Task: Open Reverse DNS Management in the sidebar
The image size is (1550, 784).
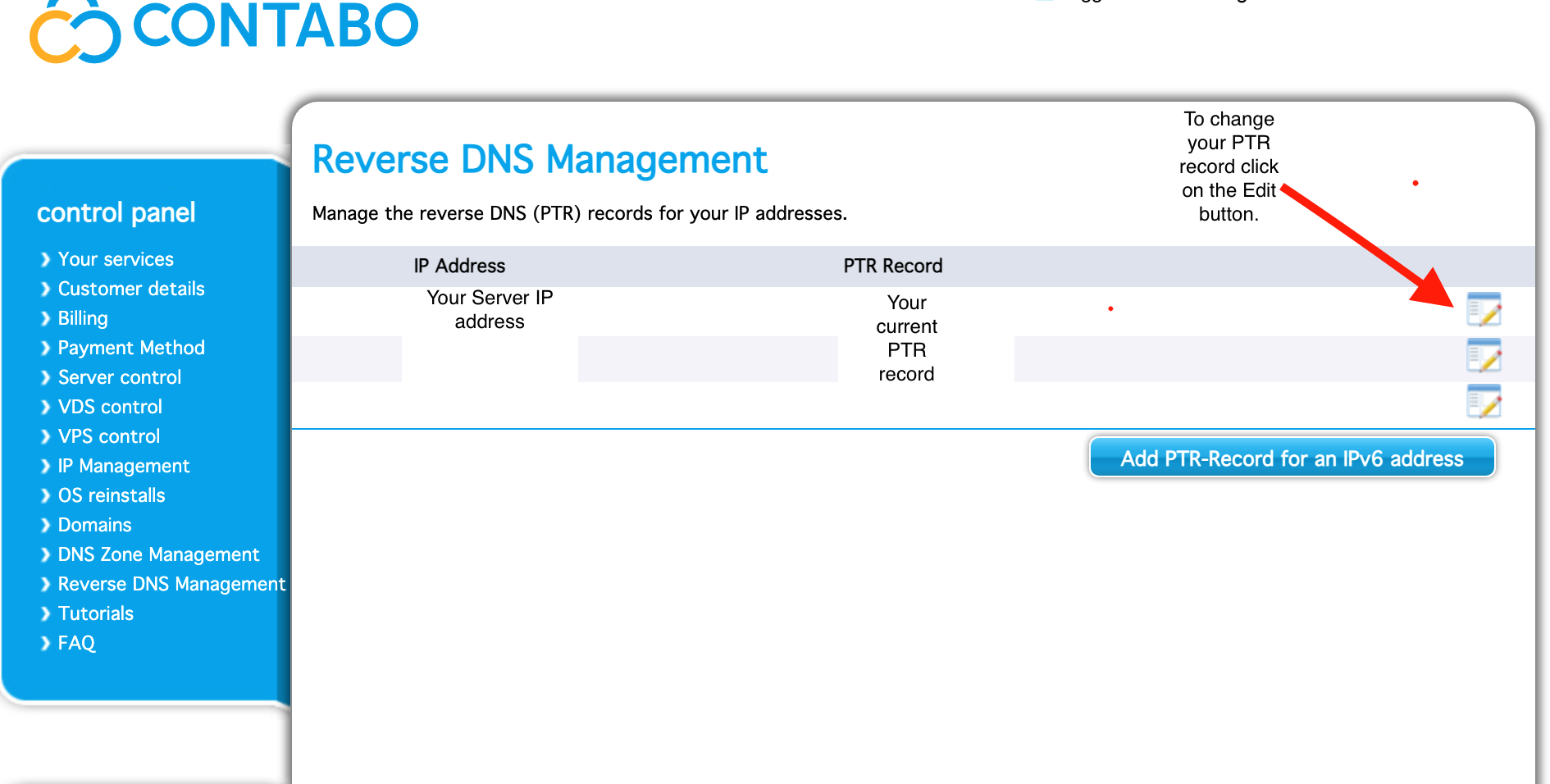Action: 171,584
